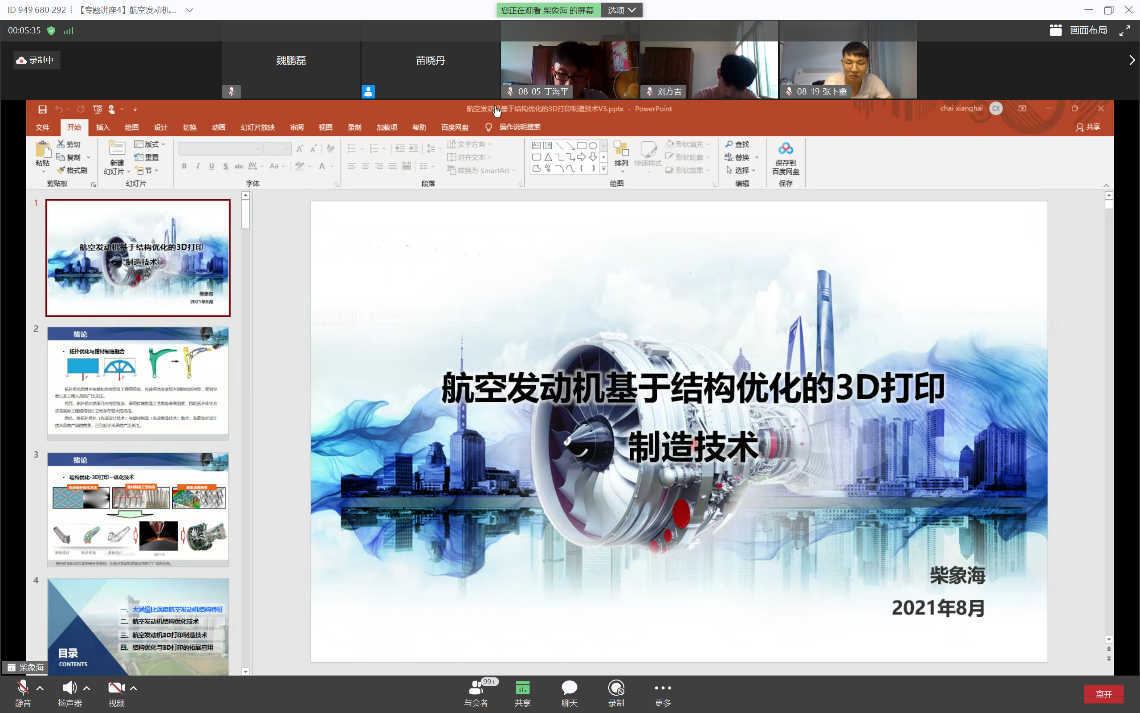Expand the meeting title dropdown chevron
Screen dimensions: 1140x713
coord(190,10)
